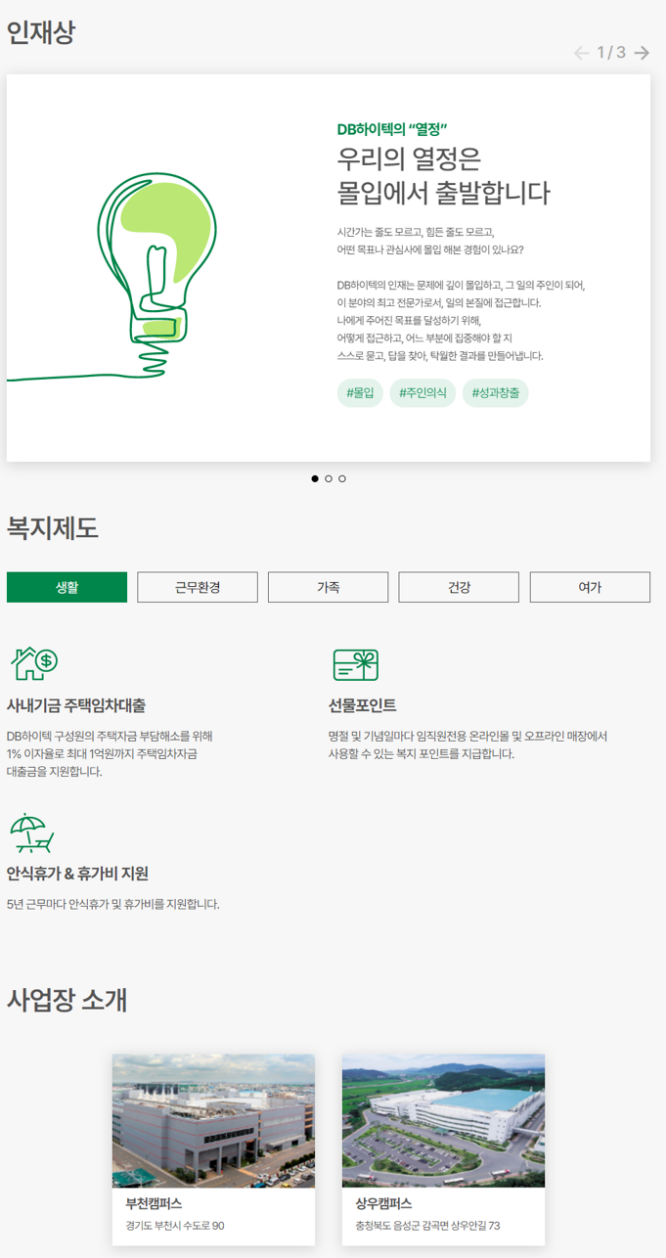Click the gift card icon

click(x=356, y=664)
